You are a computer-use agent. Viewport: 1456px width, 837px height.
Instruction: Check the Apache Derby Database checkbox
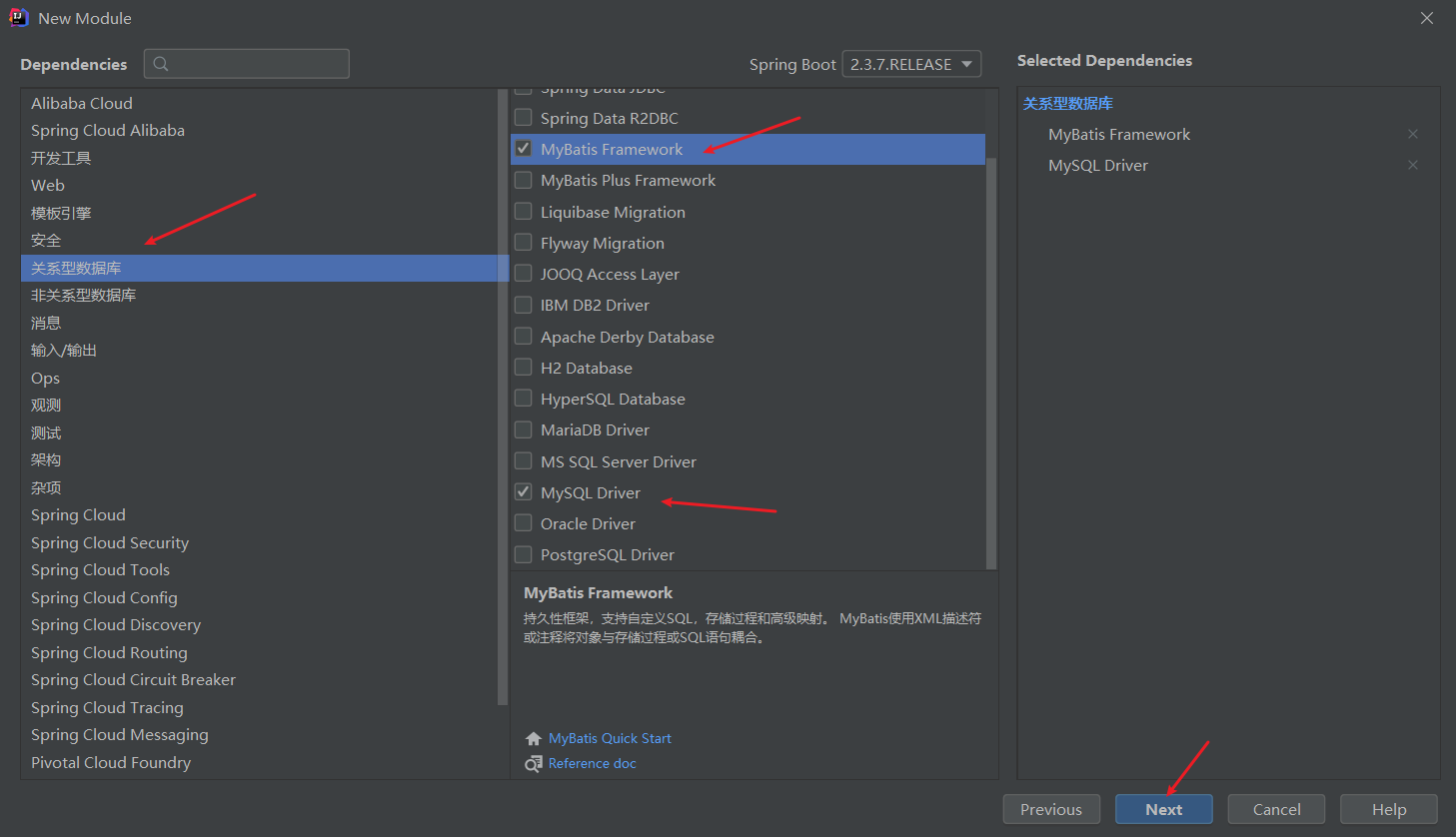523,337
